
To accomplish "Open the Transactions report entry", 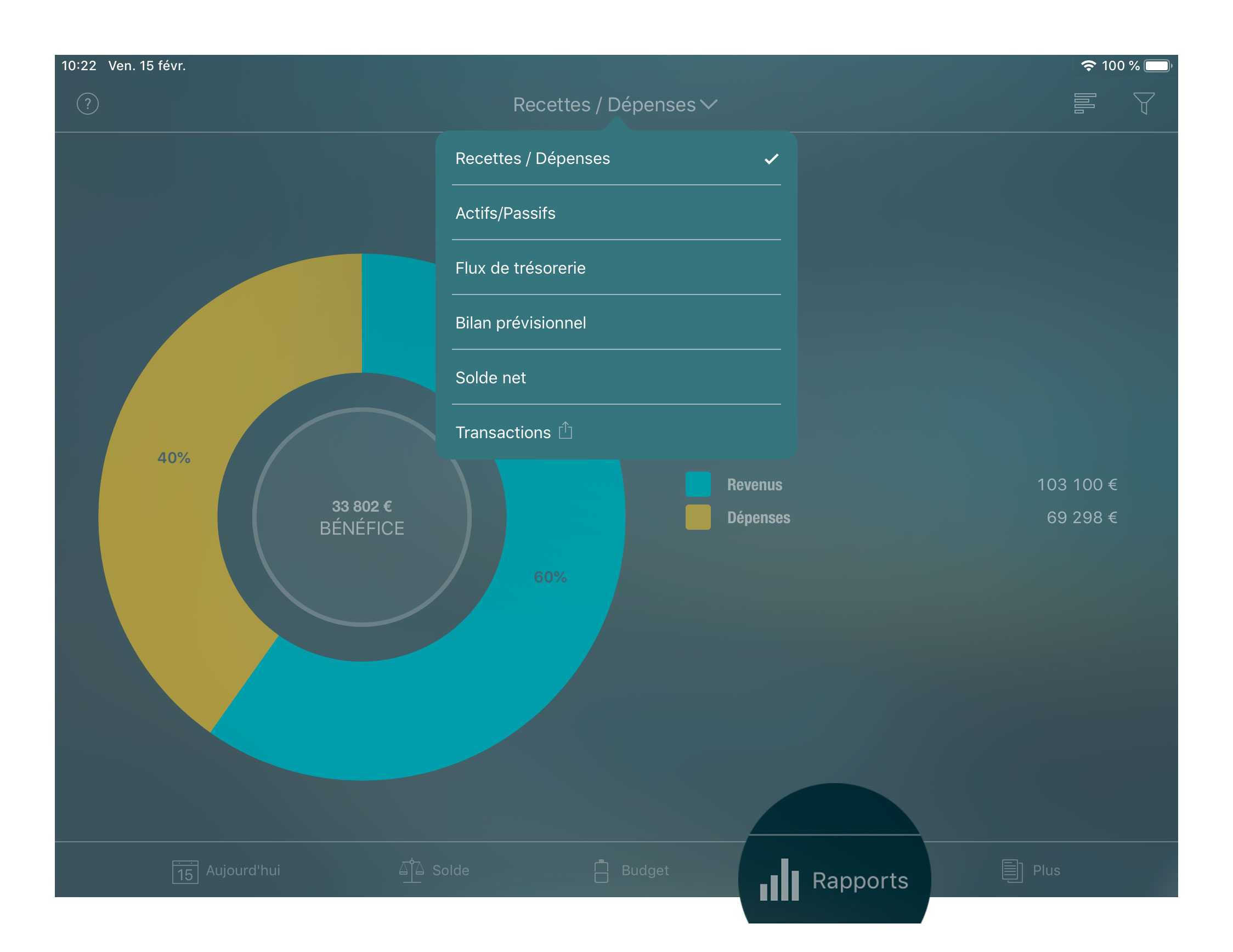I will coord(502,432).
